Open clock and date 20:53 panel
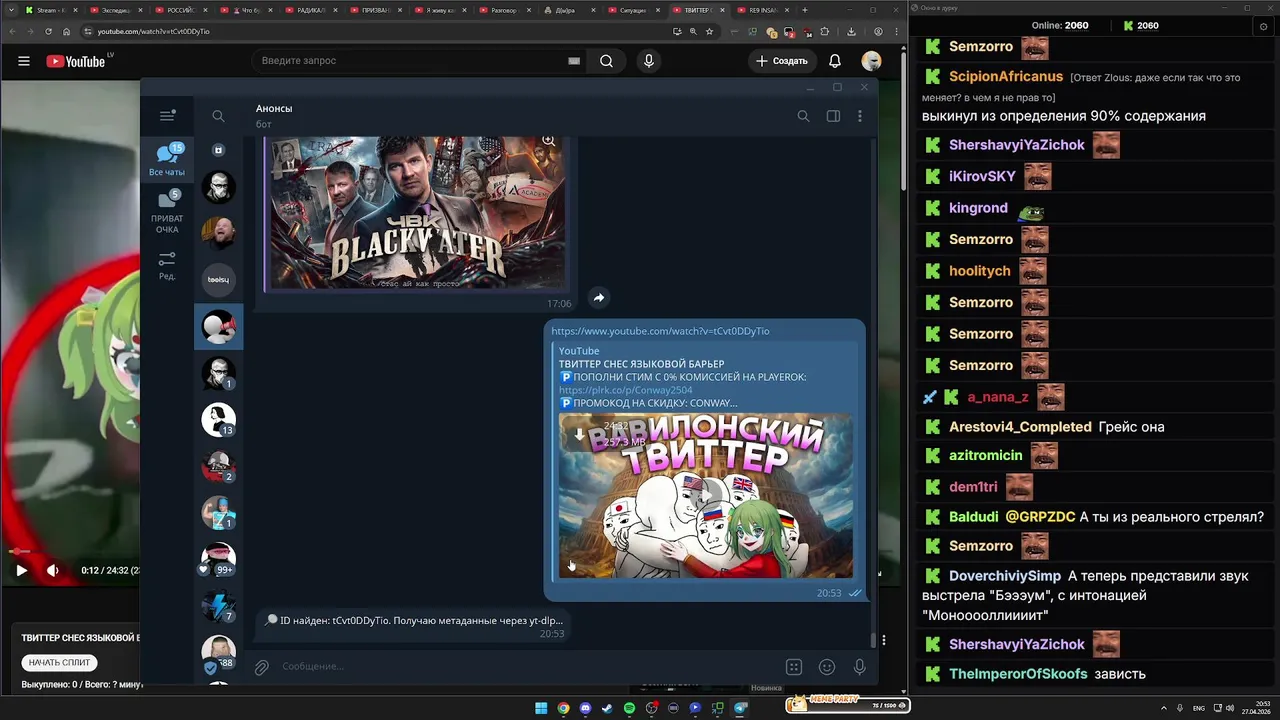The width and height of the screenshot is (1280, 720). 1255,708
